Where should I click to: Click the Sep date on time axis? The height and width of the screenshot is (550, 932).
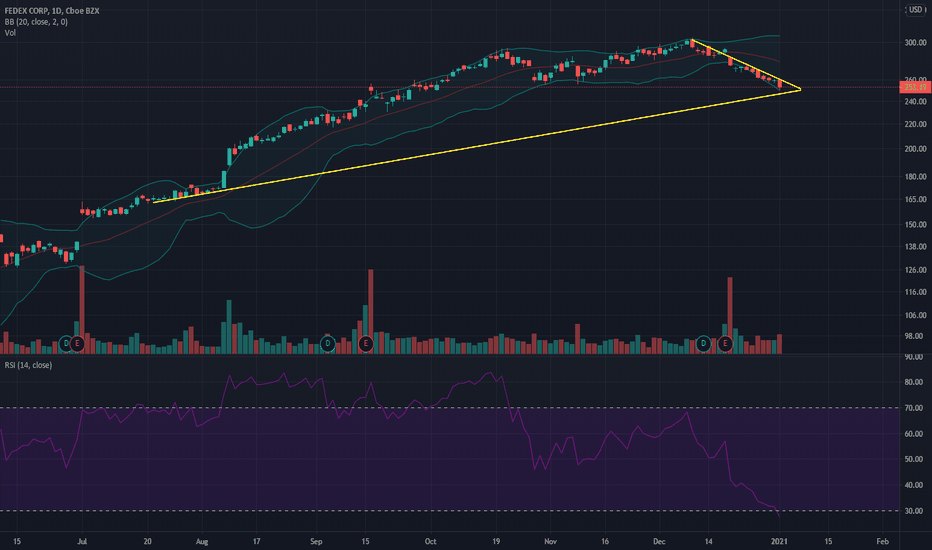pyautogui.click(x=316, y=542)
